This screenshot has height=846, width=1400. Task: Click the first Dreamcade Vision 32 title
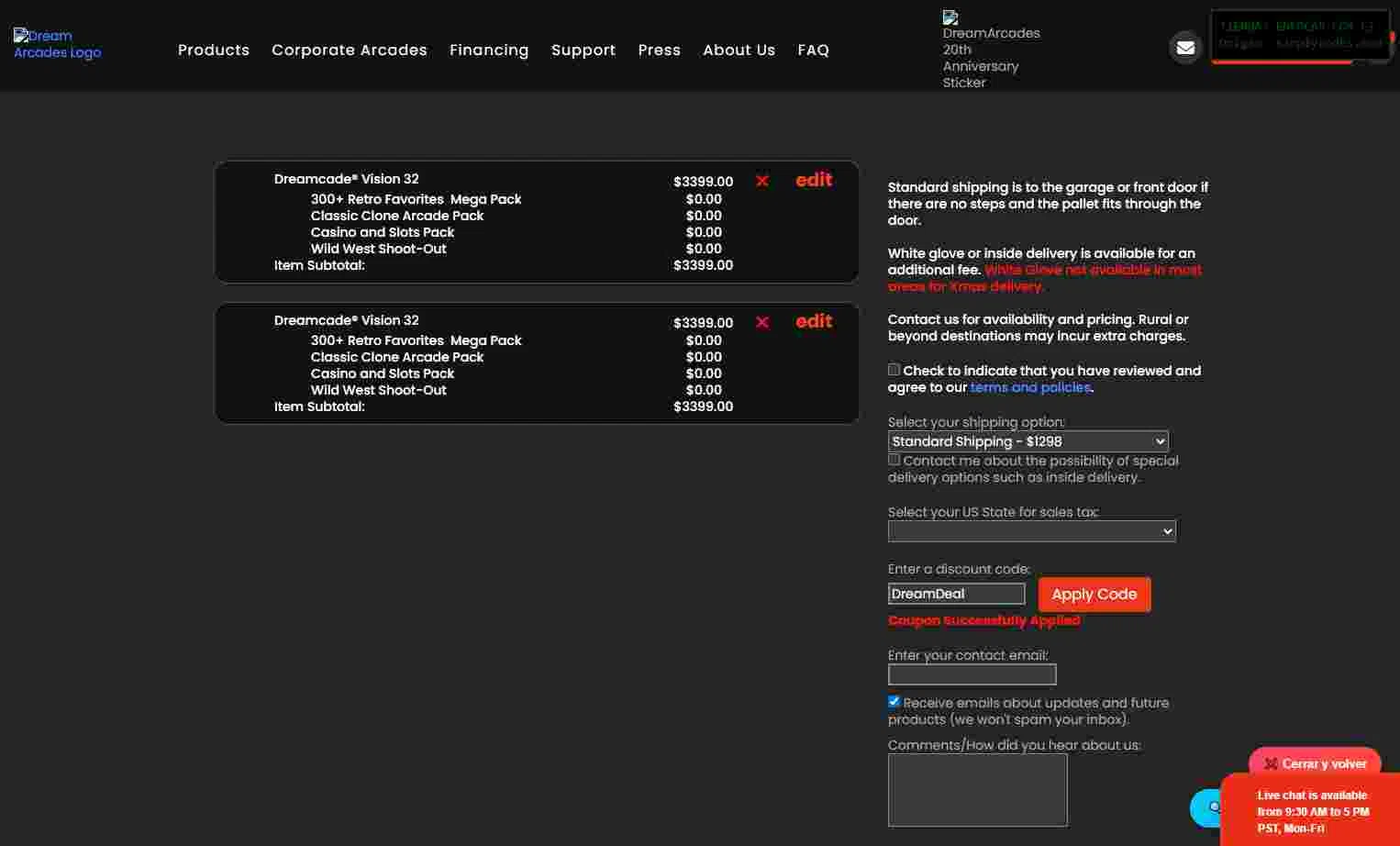click(x=346, y=179)
